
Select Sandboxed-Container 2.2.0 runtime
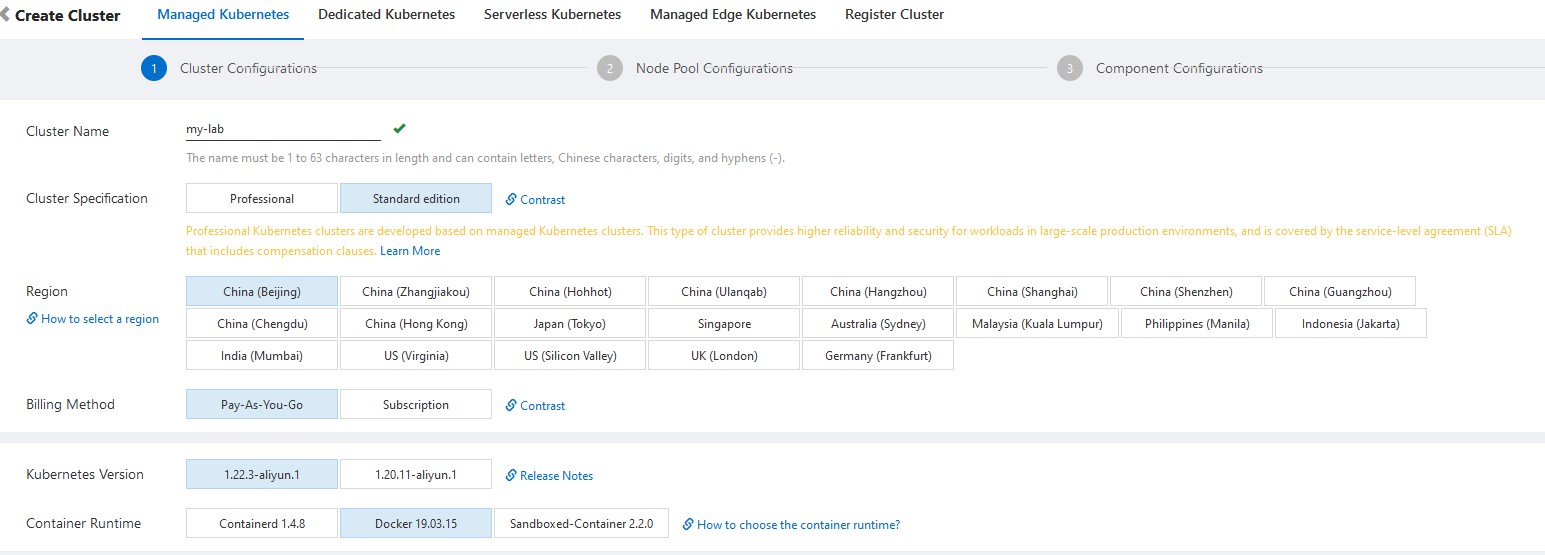(x=581, y=523)
